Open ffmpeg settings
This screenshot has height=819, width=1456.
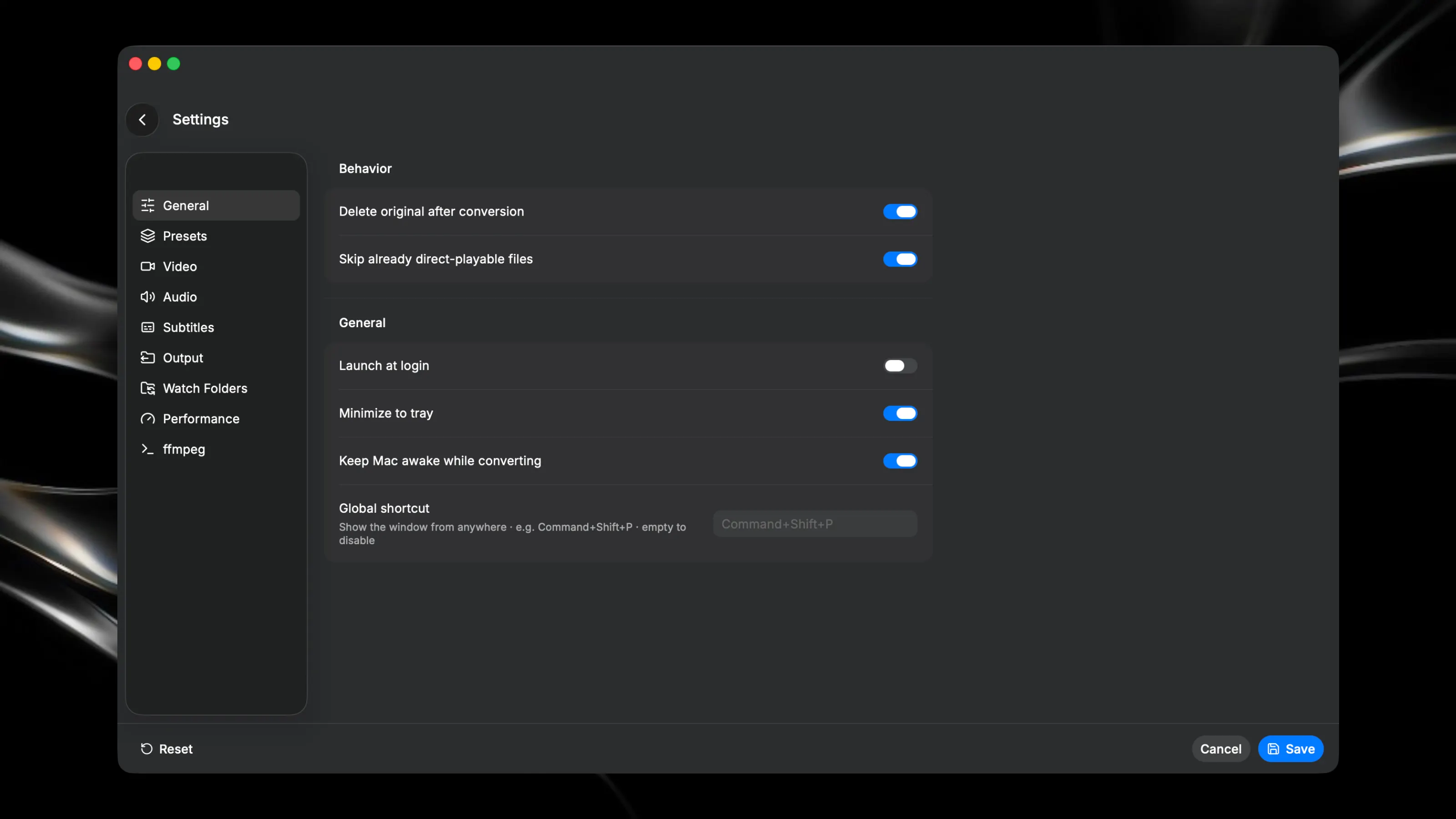(x=216, y=450)
